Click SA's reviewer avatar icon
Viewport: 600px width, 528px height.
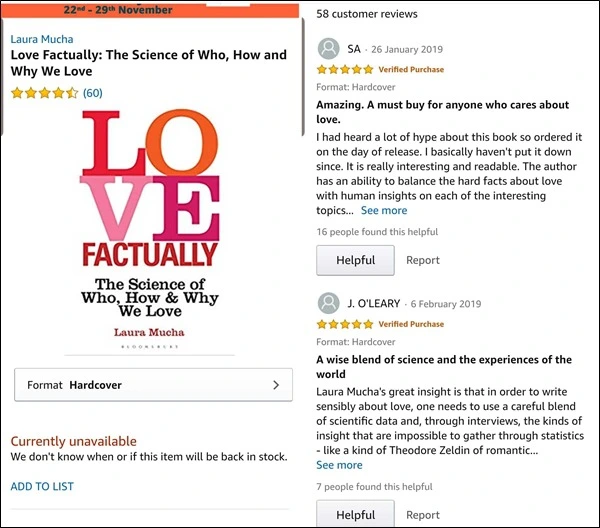(x=327, y=49)
